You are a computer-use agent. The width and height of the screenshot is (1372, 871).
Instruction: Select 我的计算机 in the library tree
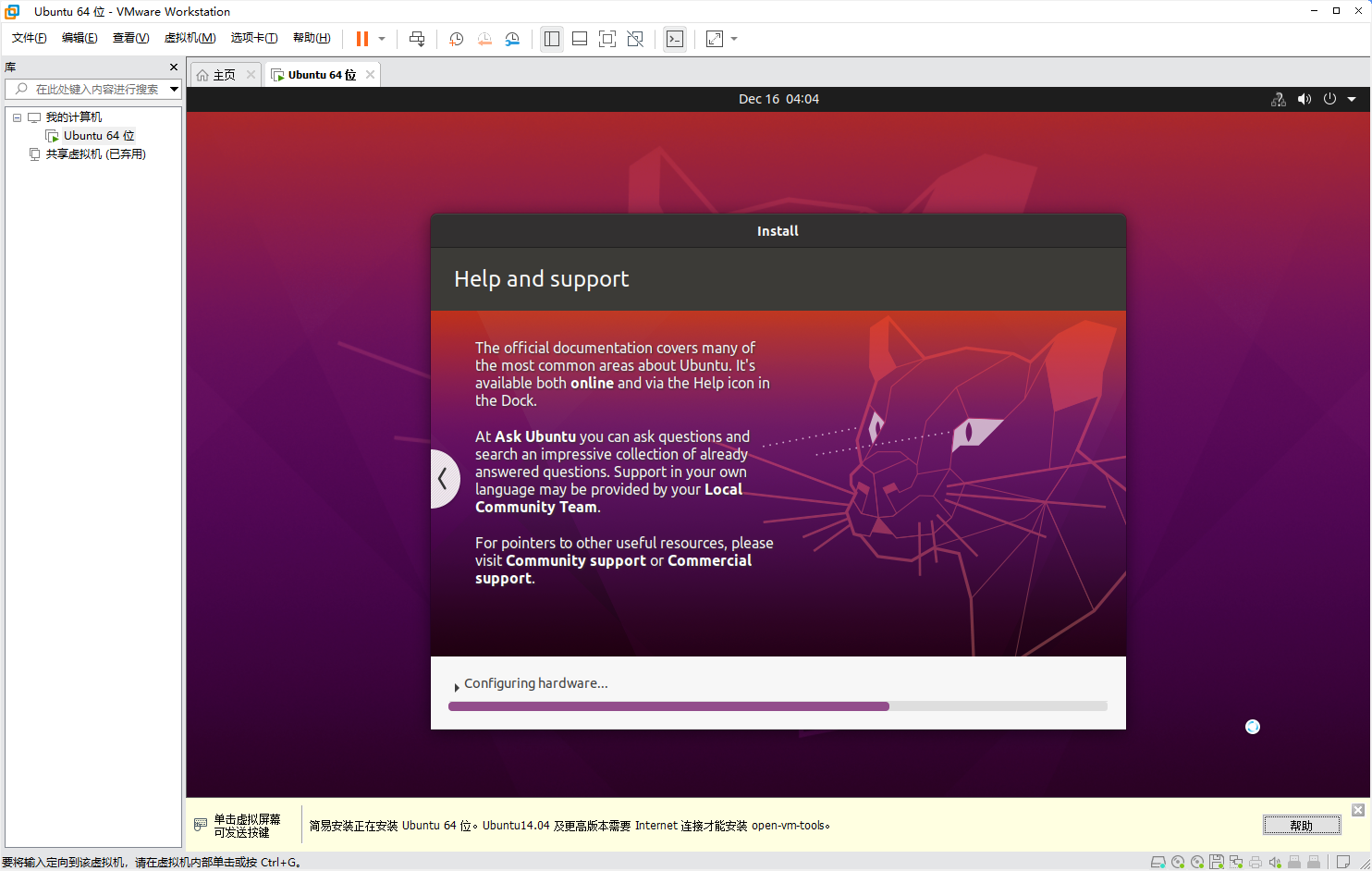74,117
